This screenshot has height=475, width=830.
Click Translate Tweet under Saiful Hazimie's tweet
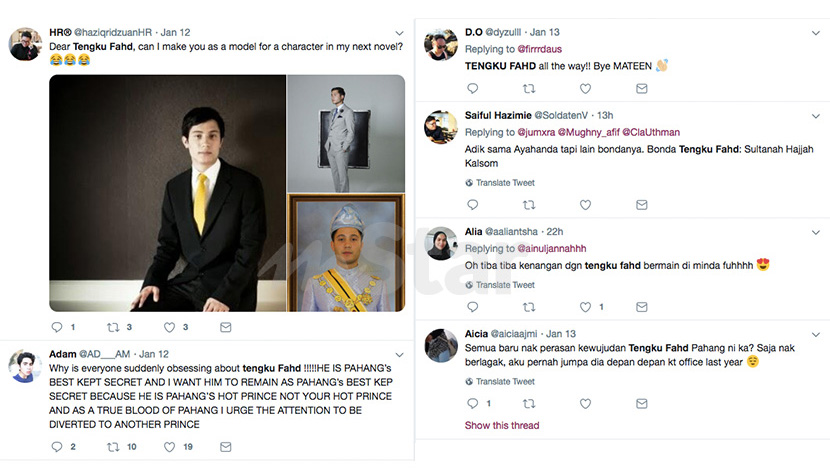[x=505, y=183]
